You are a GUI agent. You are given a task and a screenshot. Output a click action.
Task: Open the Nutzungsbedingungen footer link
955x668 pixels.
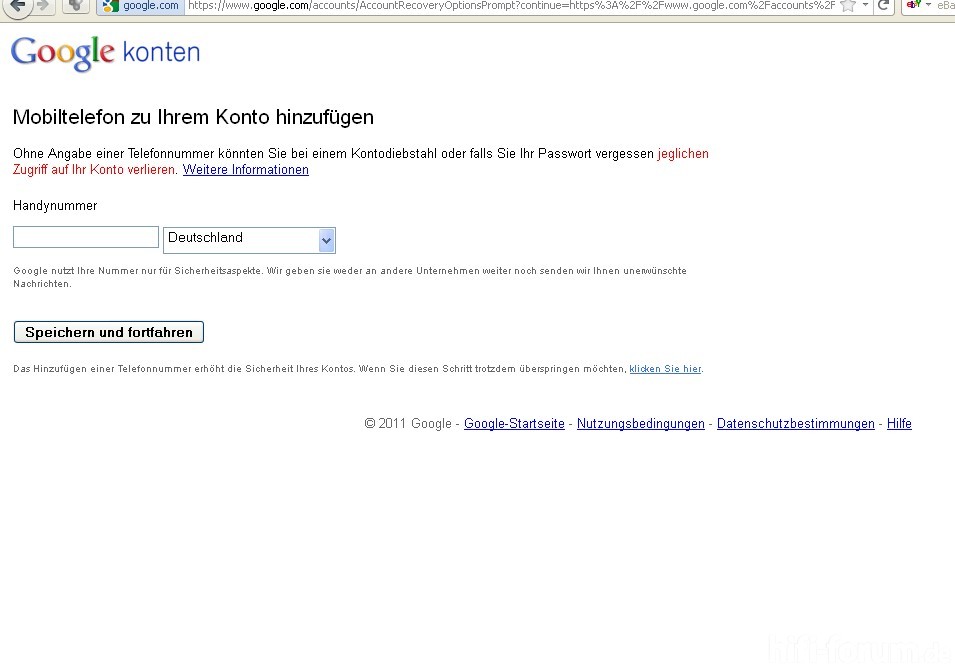(x=640, y=424)
